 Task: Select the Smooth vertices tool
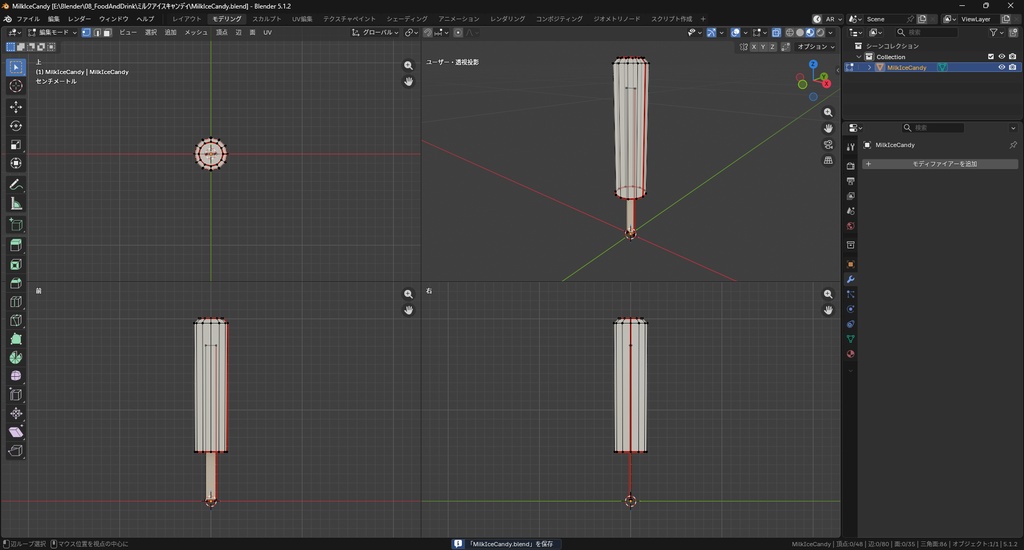click(x=16, y=376)
